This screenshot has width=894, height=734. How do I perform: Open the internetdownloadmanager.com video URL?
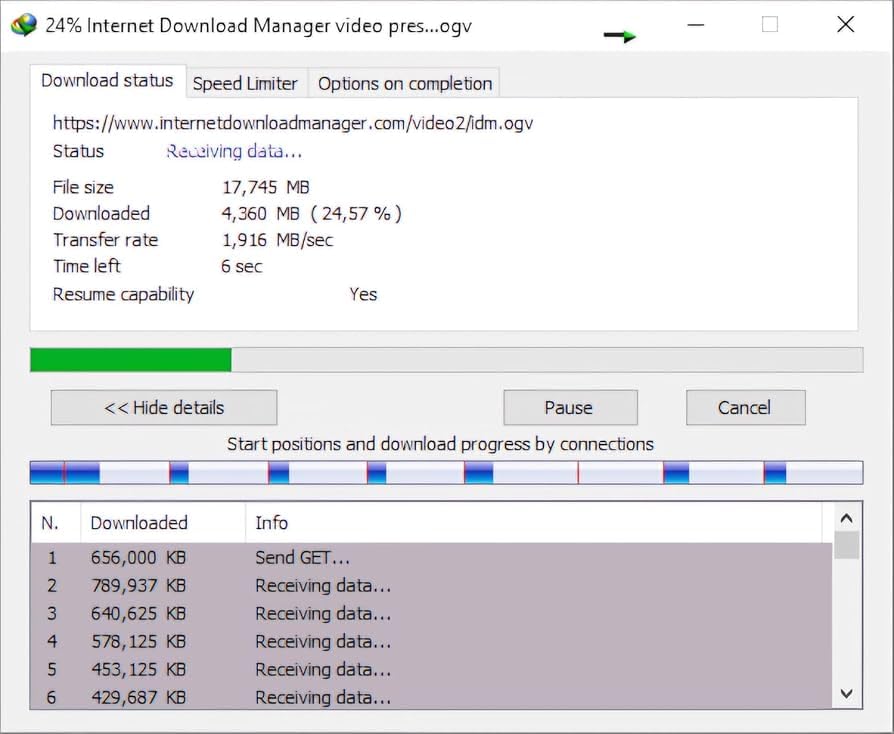tap(291, 123)
